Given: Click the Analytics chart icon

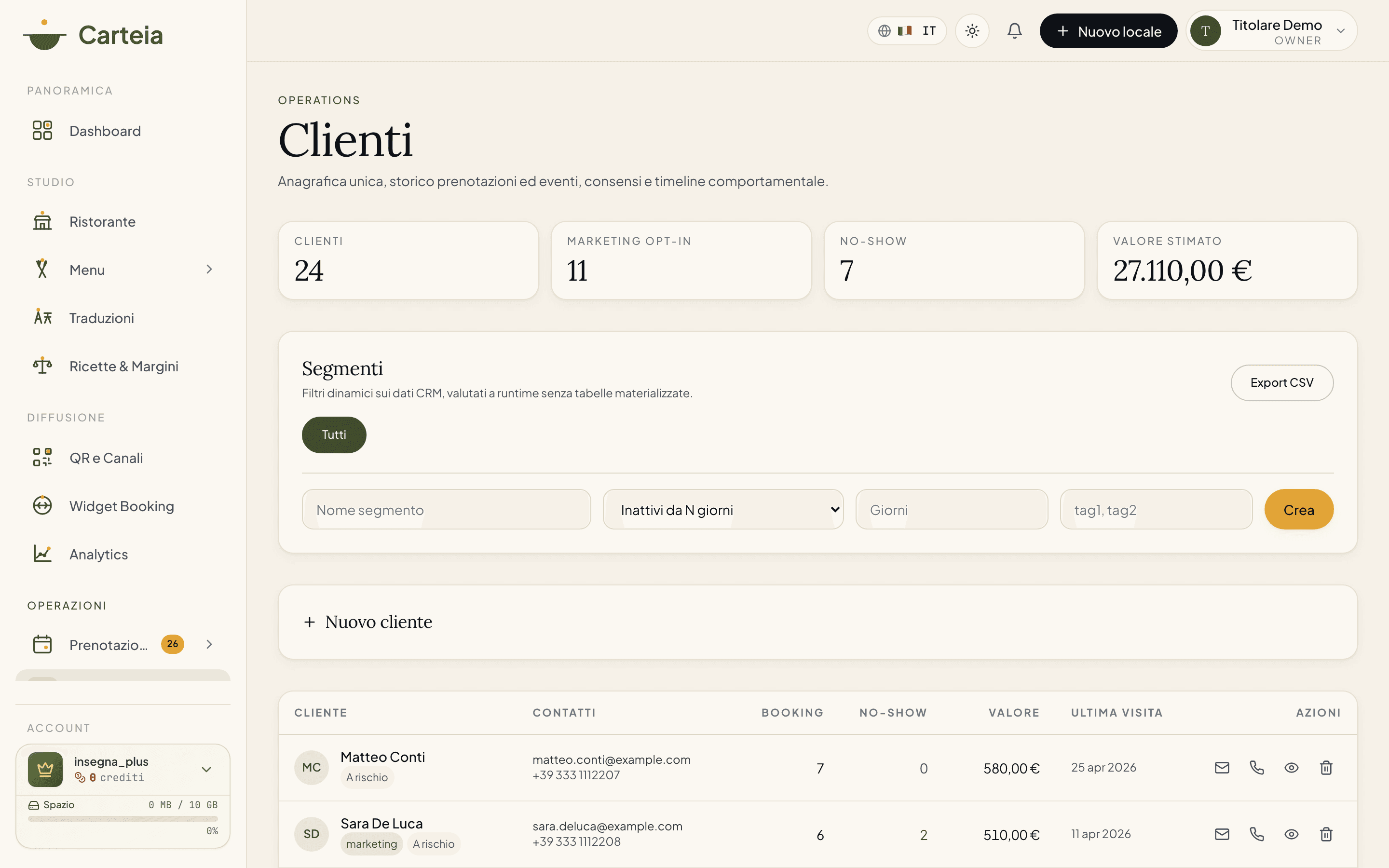Looking at the screenshot, I should click(42, 554).
